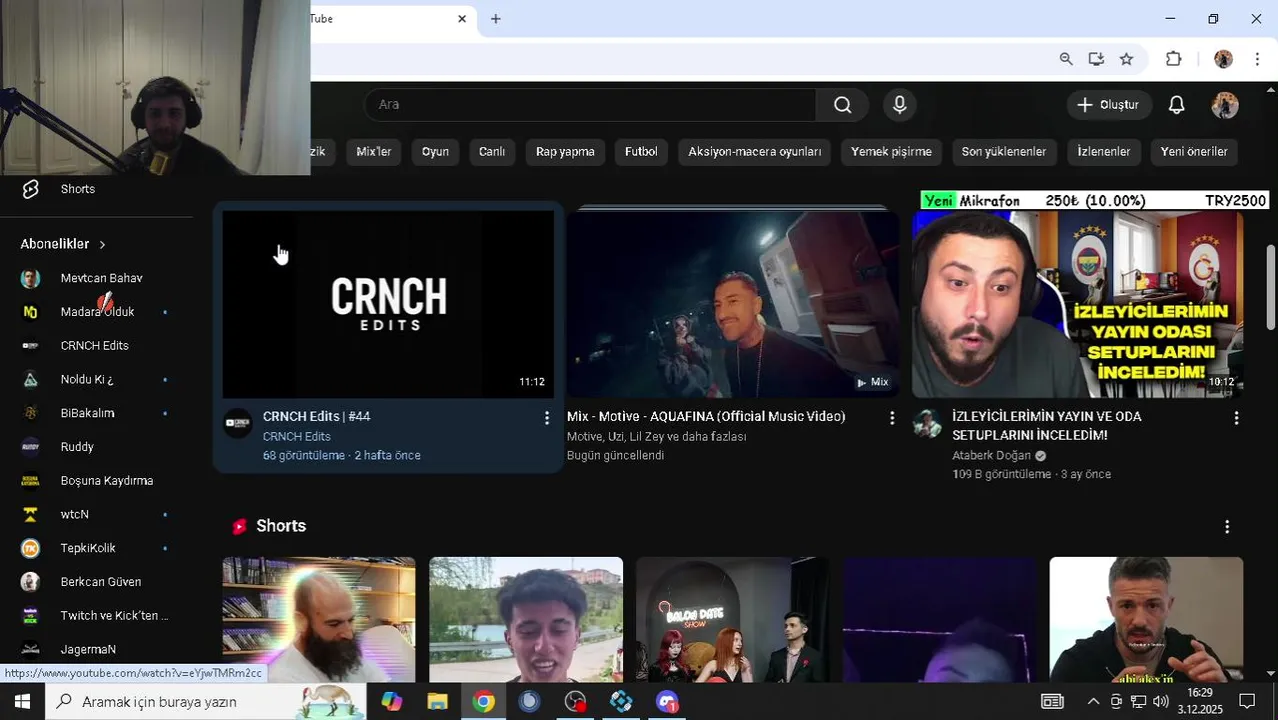Screen dimensions: 1278x720
Task: Click the page vertical scrollbar thumb
Action: (x=1271, y=287)
